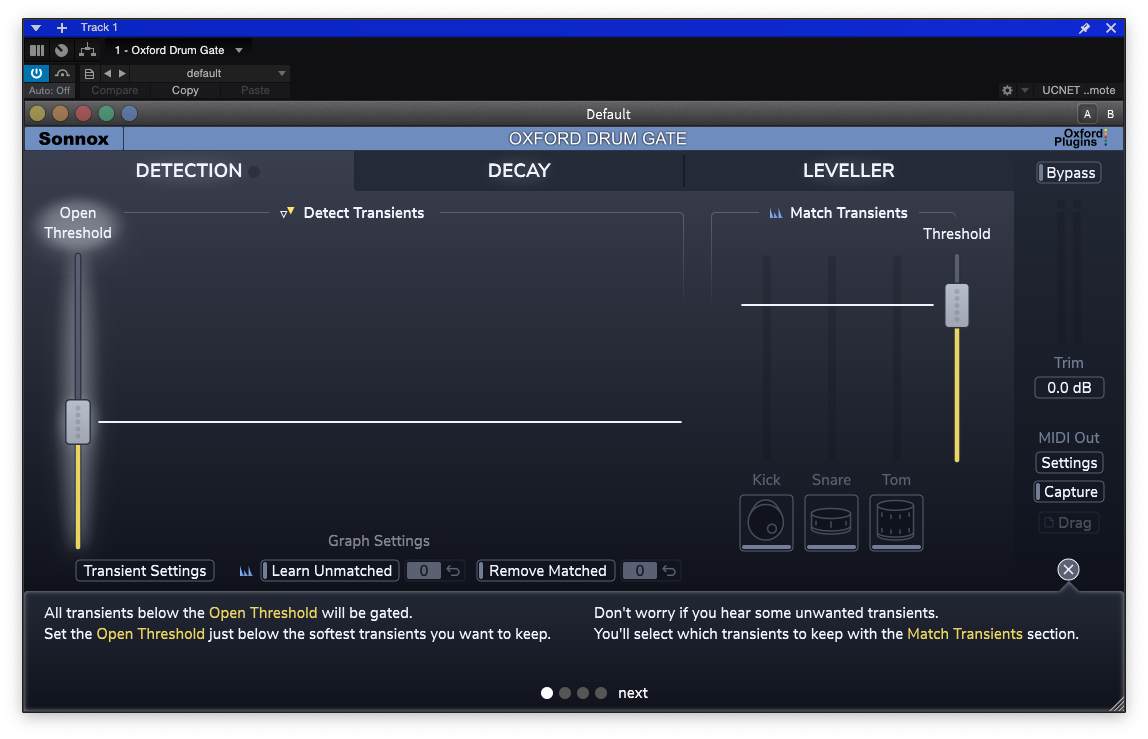1148x739 pixels.
Task: Close the tutorial help panel
Action: tap(1068, 569)
